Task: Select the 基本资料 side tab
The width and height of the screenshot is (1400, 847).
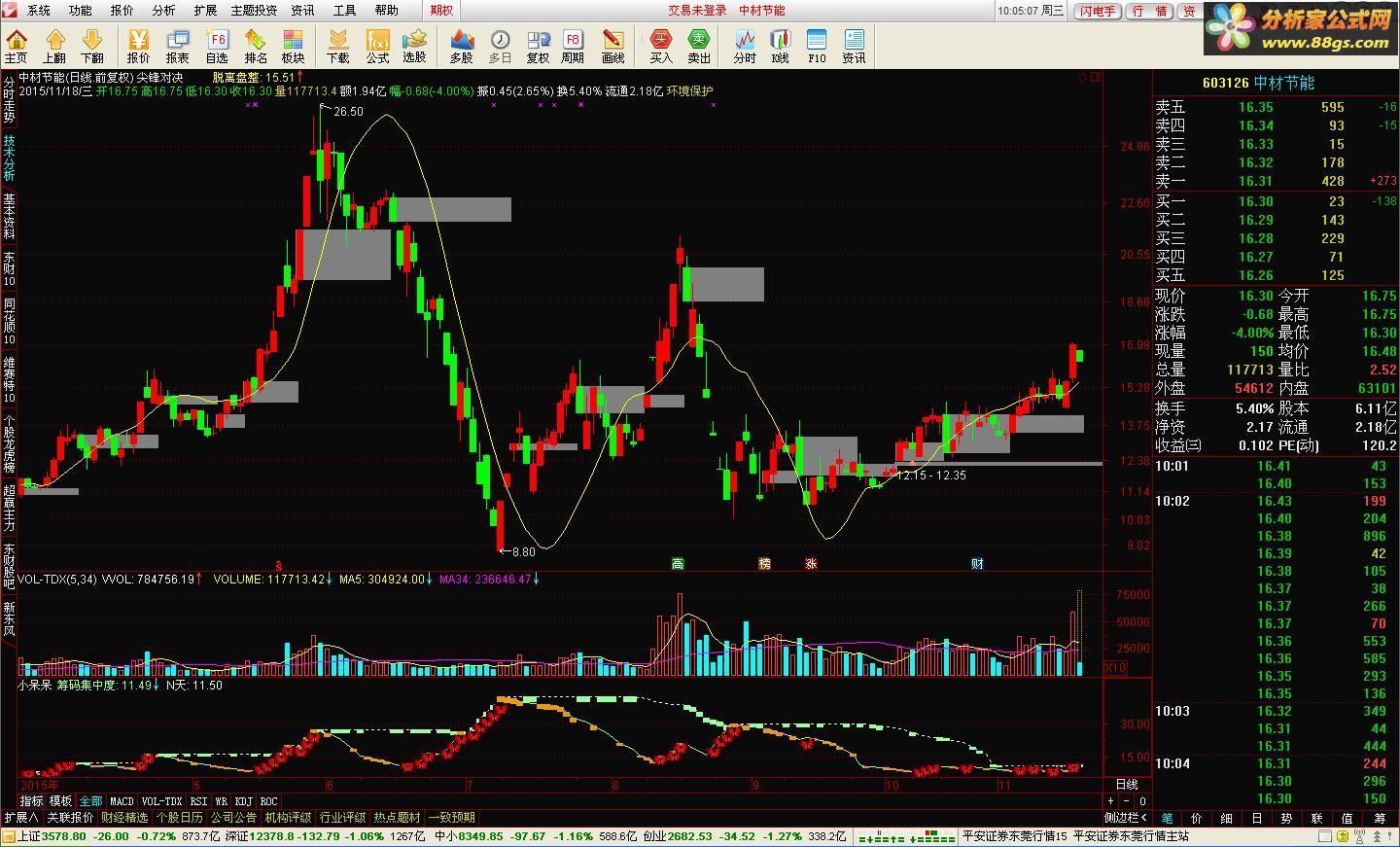Action: tap(9, 216)
